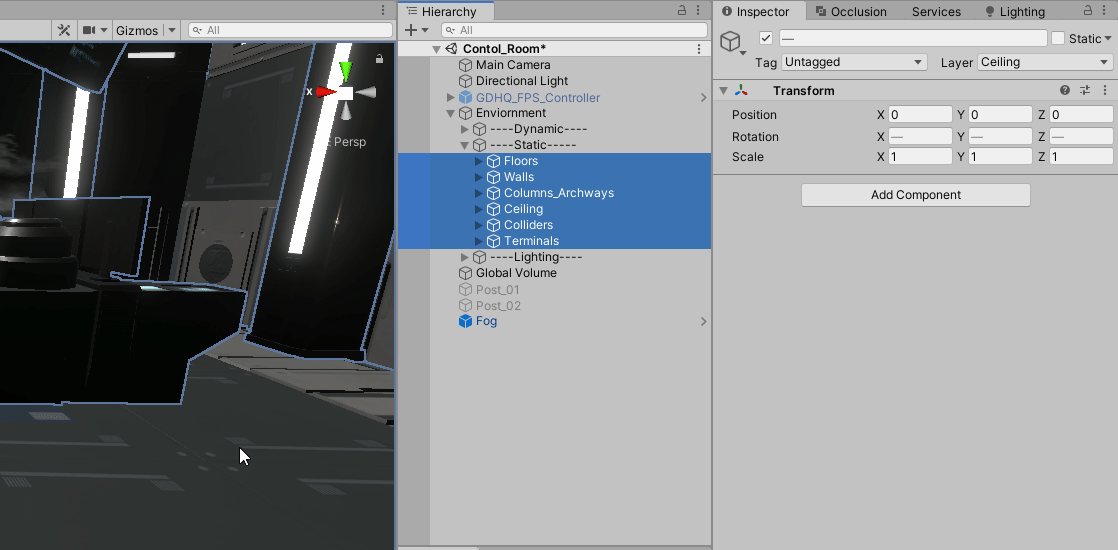
Task: Select the Hierarchy tab
Action: (446, 11)
